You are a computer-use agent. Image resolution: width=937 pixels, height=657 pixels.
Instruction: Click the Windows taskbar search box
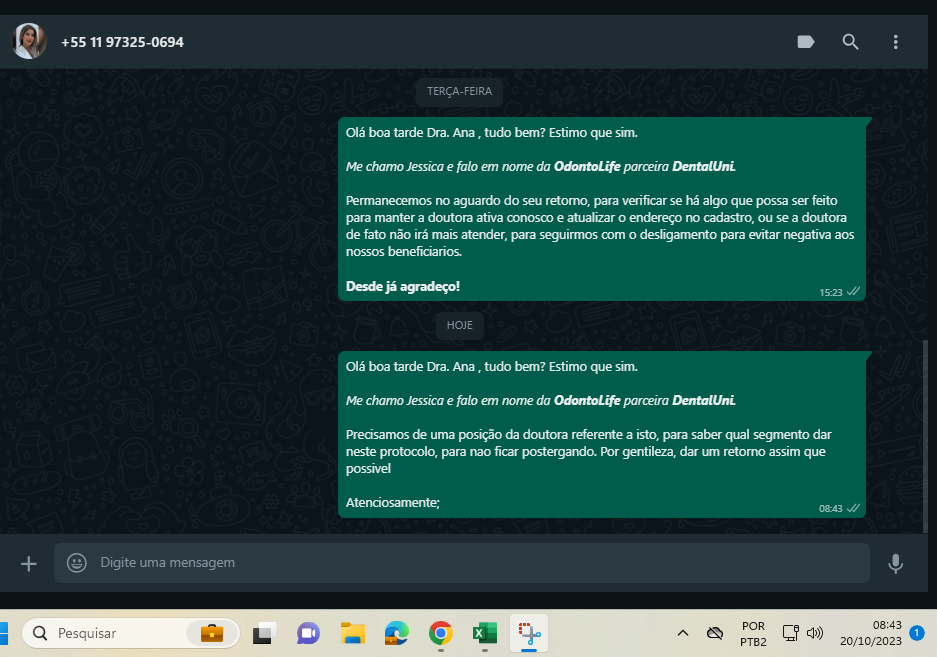pos(130,633)
